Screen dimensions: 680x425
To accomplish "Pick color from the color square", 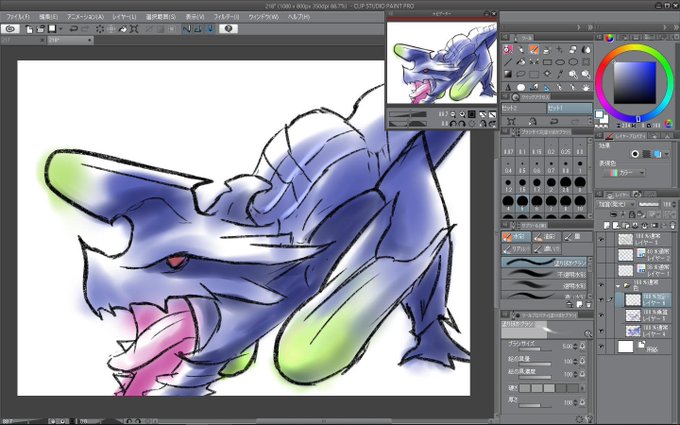I will [634, 82].
